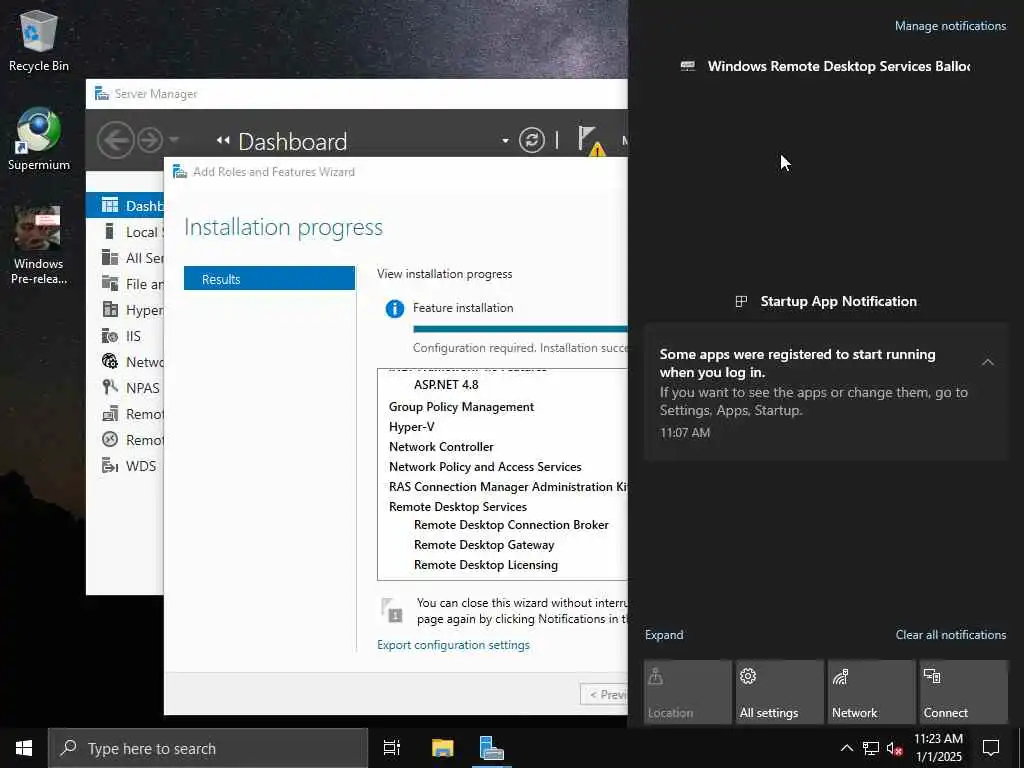Click Server Manager back arrow
The width and height of the screenshot is (1024, 768).
coord(116,140)
